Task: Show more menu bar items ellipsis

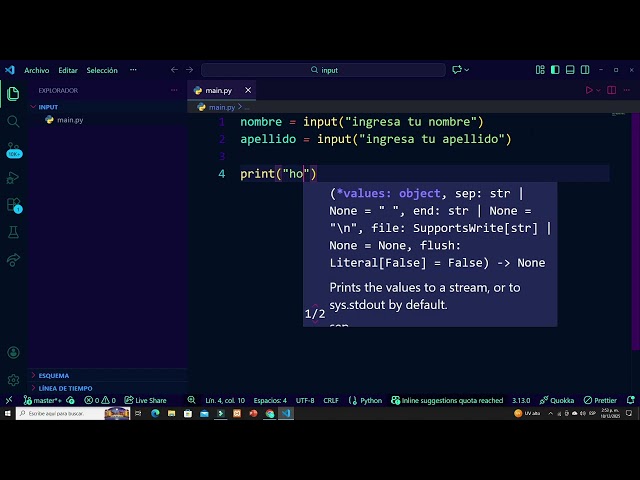Action: [x=133, y=70]
